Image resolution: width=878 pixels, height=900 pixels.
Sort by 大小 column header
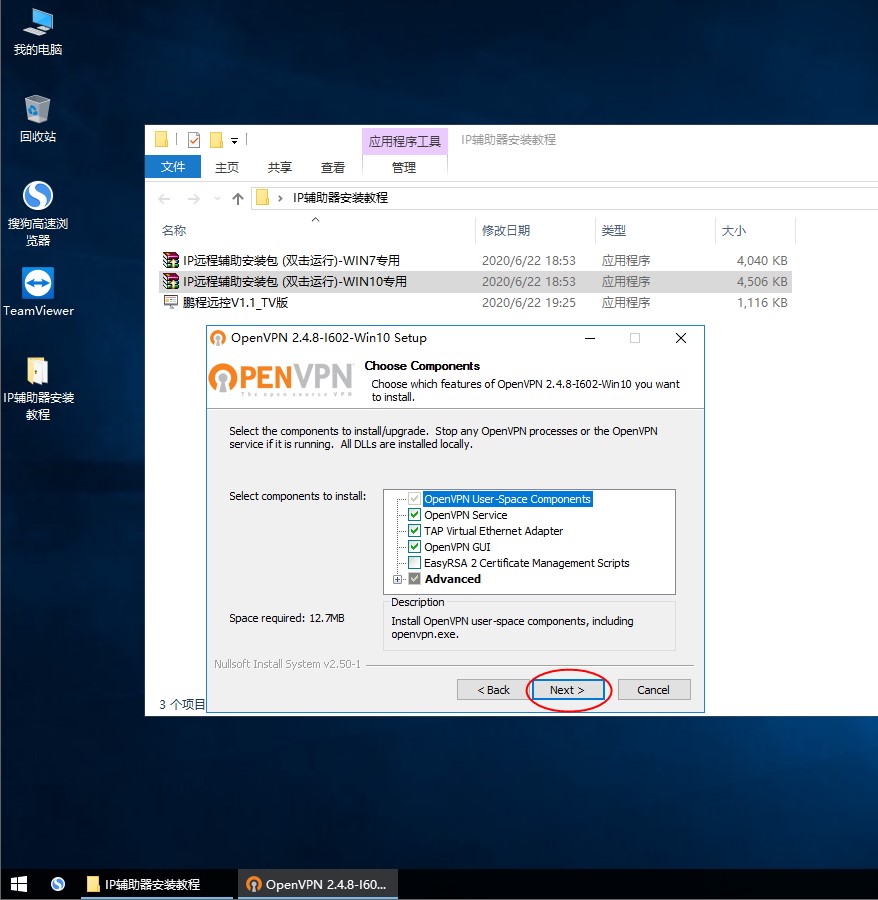733,230
